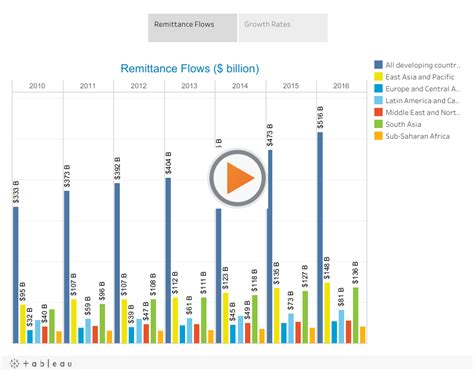
Task: Click the yellow $95 B bar in 2010
Action: coord(23,324)
